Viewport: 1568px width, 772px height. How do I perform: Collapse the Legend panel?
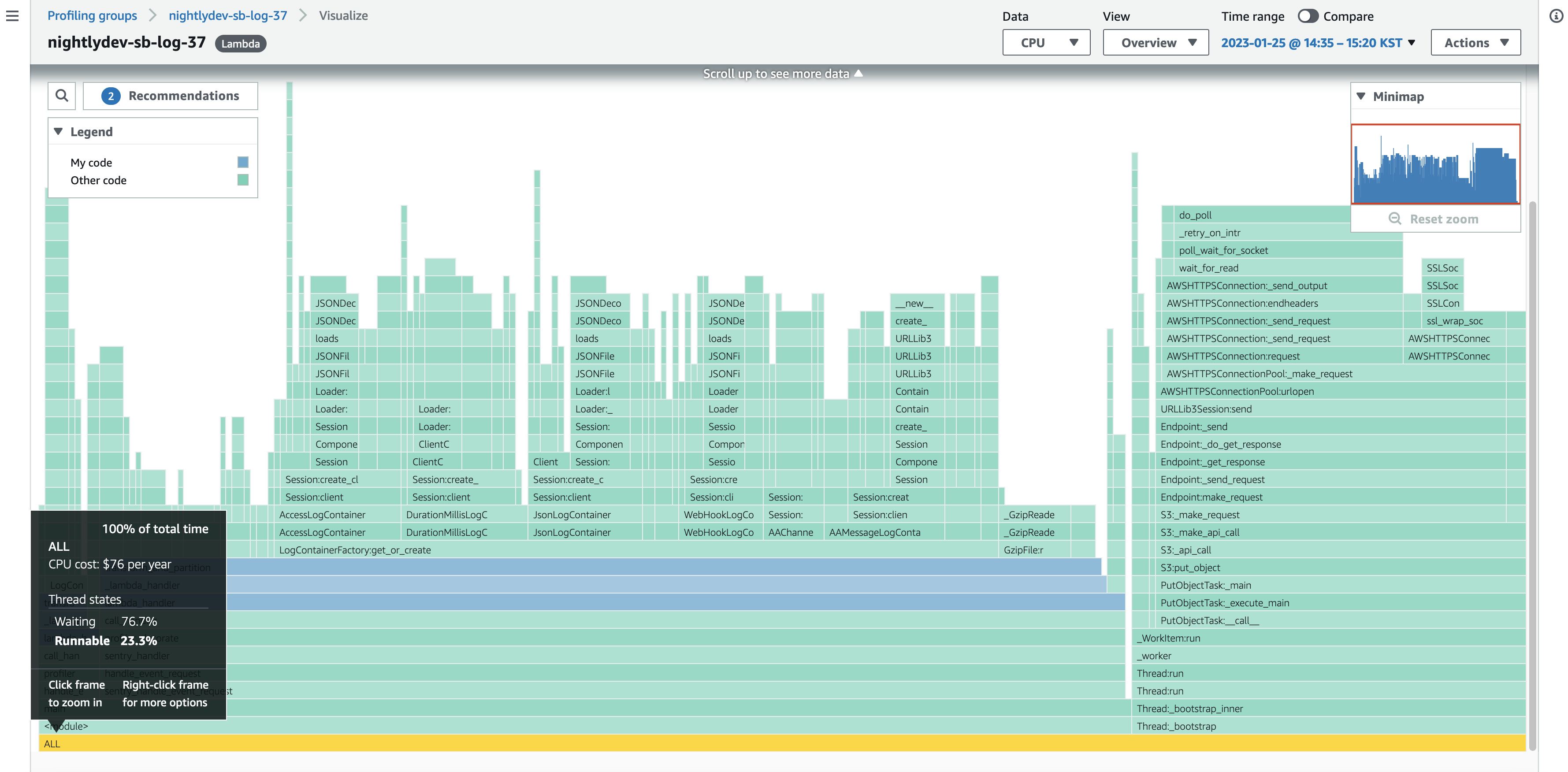[x=59, y=131]
